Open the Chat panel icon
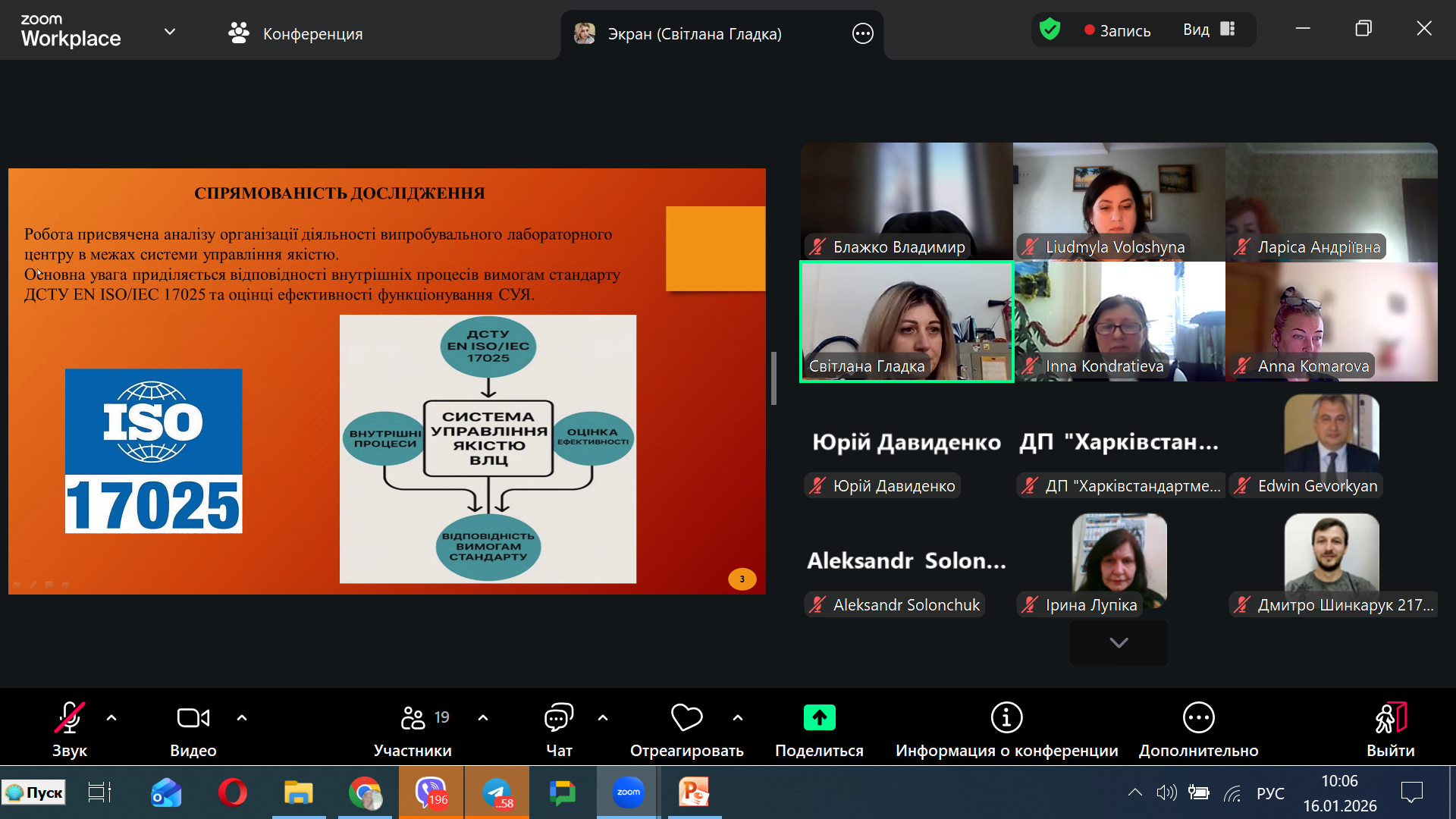Screen dimensions: 1456x819 coord(559,718)
